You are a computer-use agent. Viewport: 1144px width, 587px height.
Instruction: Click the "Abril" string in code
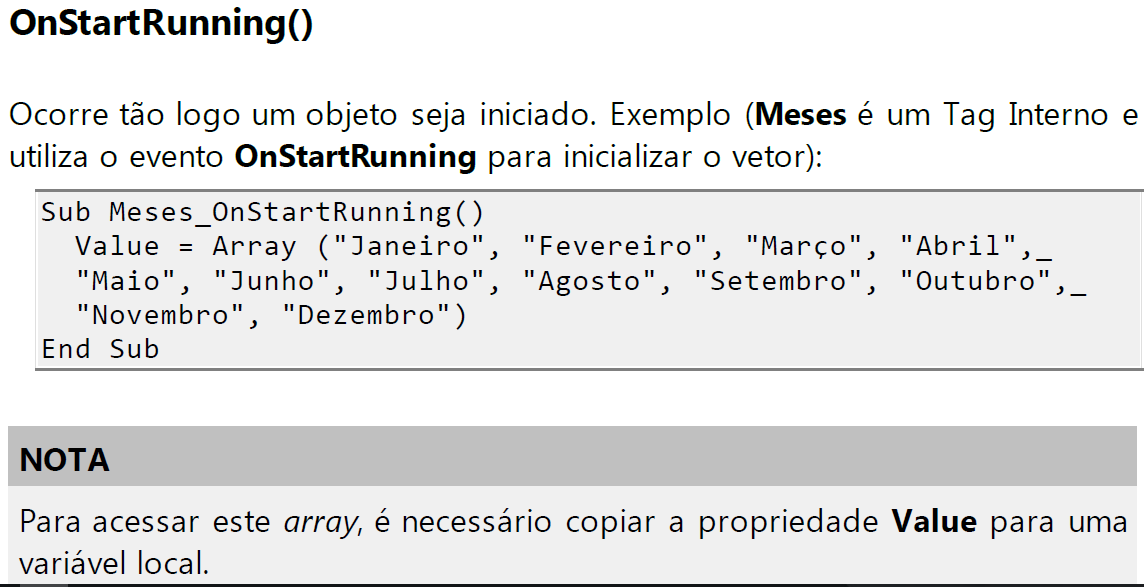coord(959,246)
